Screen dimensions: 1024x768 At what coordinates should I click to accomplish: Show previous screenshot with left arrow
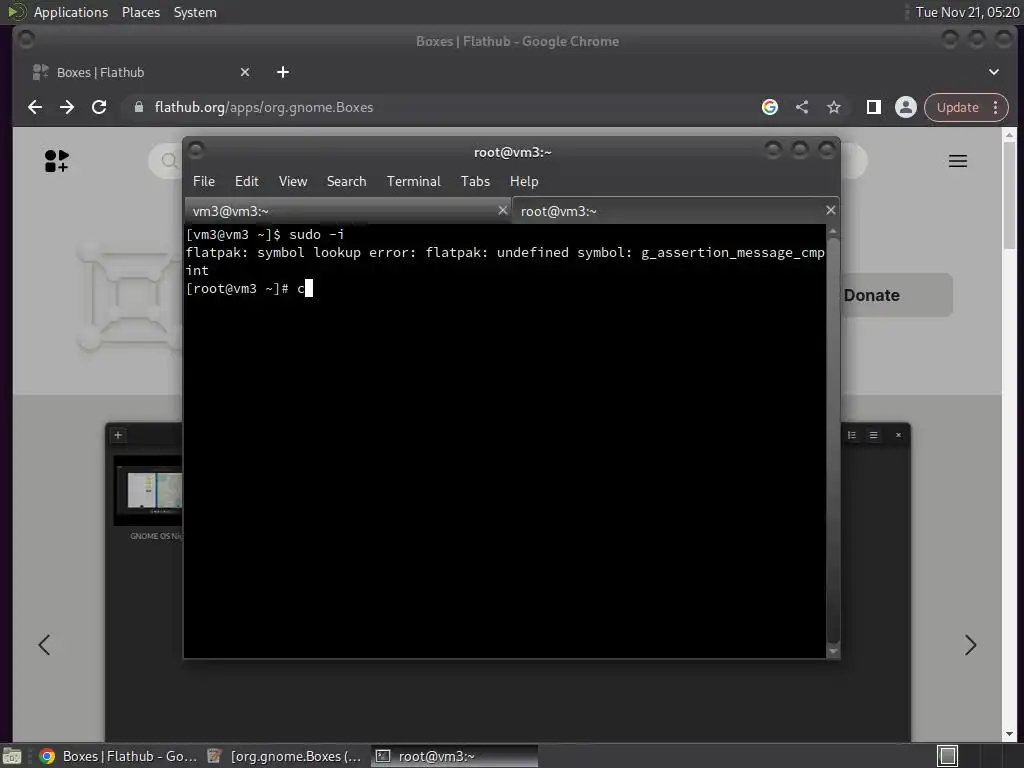coord(44,645)
